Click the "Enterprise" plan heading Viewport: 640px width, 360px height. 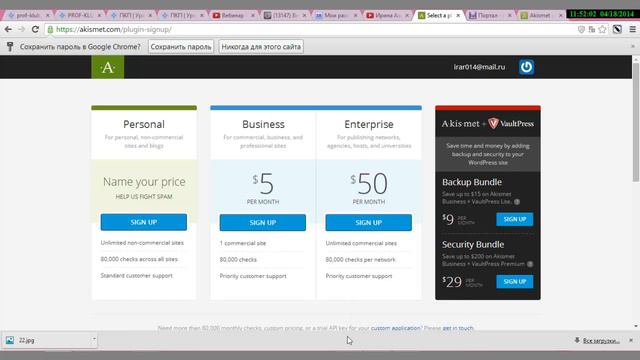pos(369,124)
